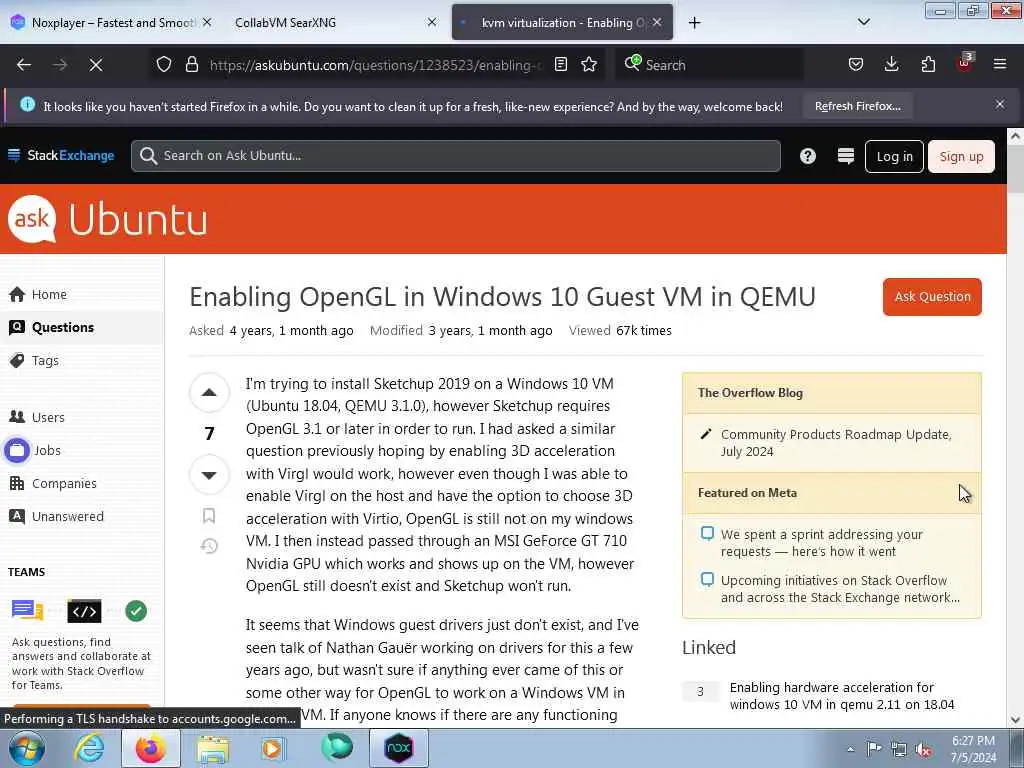Go back with the browser back arrow
Screen dimensions: 1024x768
point(24,65)
